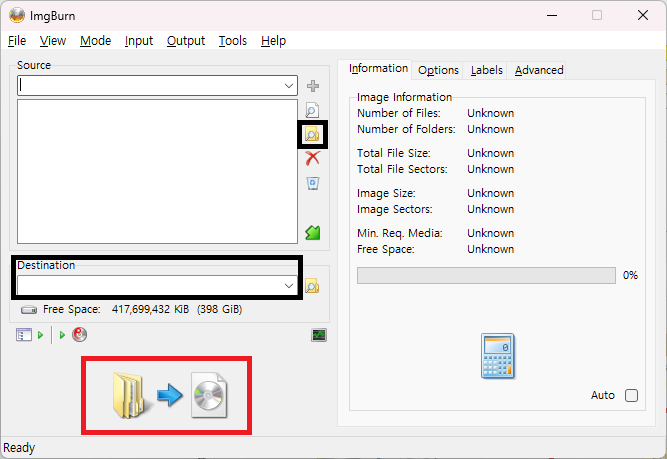The image size is (667, 459).
Task: Click the Ready status bar text
Action: (19, 448)
